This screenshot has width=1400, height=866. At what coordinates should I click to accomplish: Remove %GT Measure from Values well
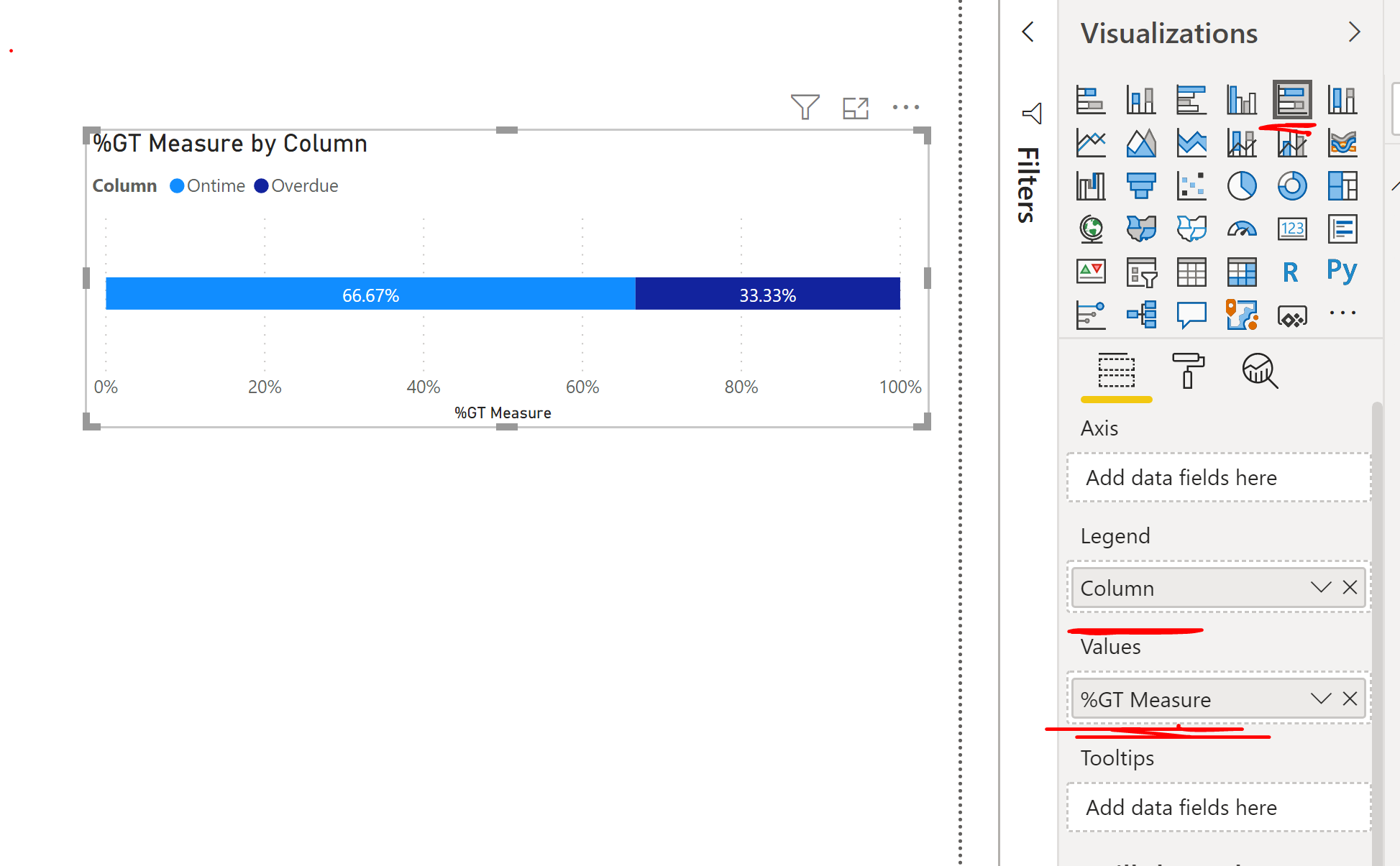pyautogui.click(x=1350, y=699)
